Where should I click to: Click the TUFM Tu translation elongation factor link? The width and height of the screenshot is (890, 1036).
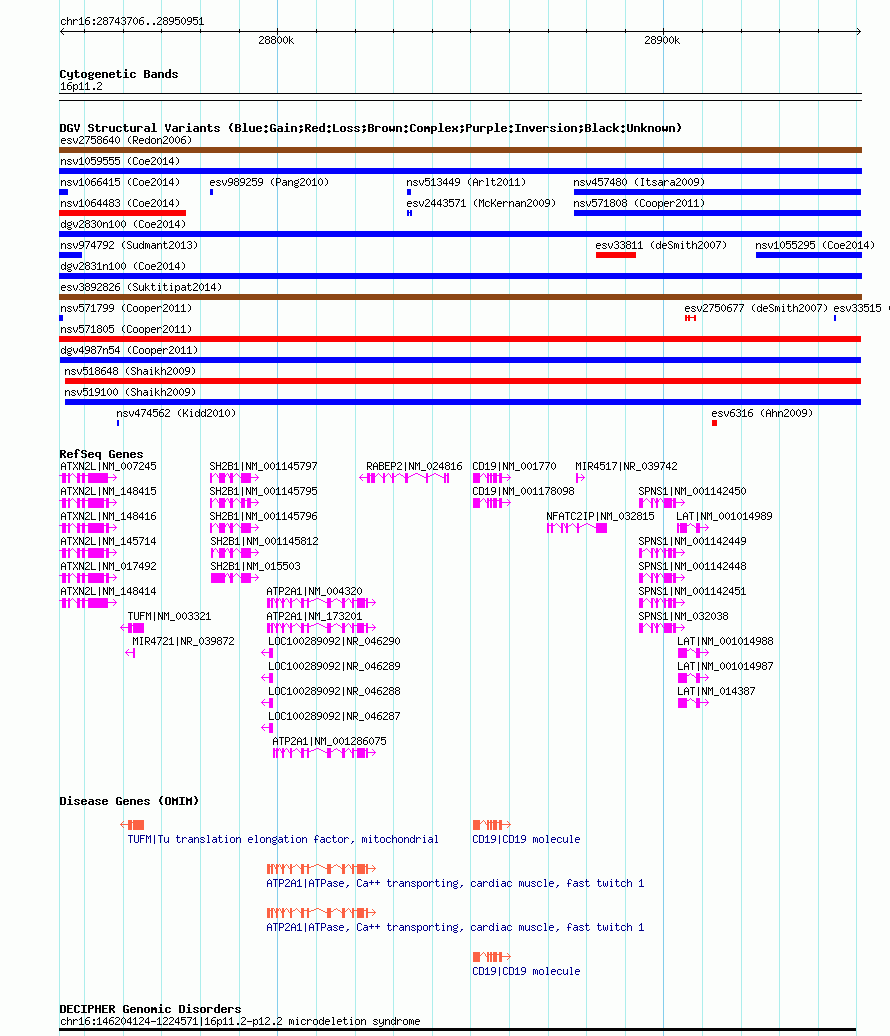283,839
